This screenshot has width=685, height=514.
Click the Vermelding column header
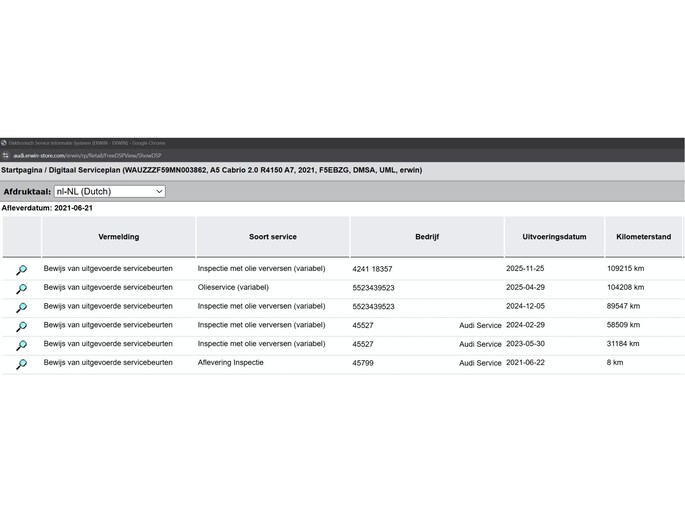click(x=118, y=237)
